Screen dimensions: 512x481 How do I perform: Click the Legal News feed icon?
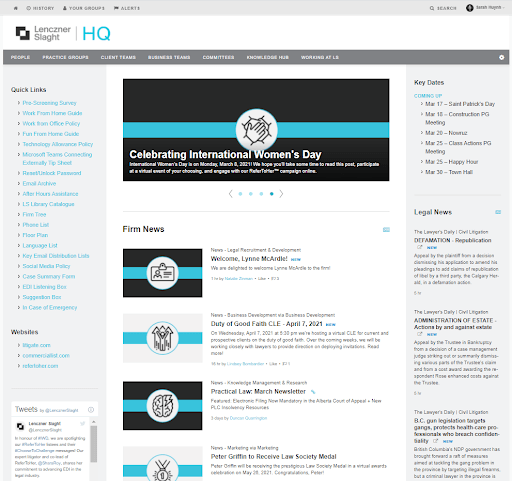tap(498, 212)
